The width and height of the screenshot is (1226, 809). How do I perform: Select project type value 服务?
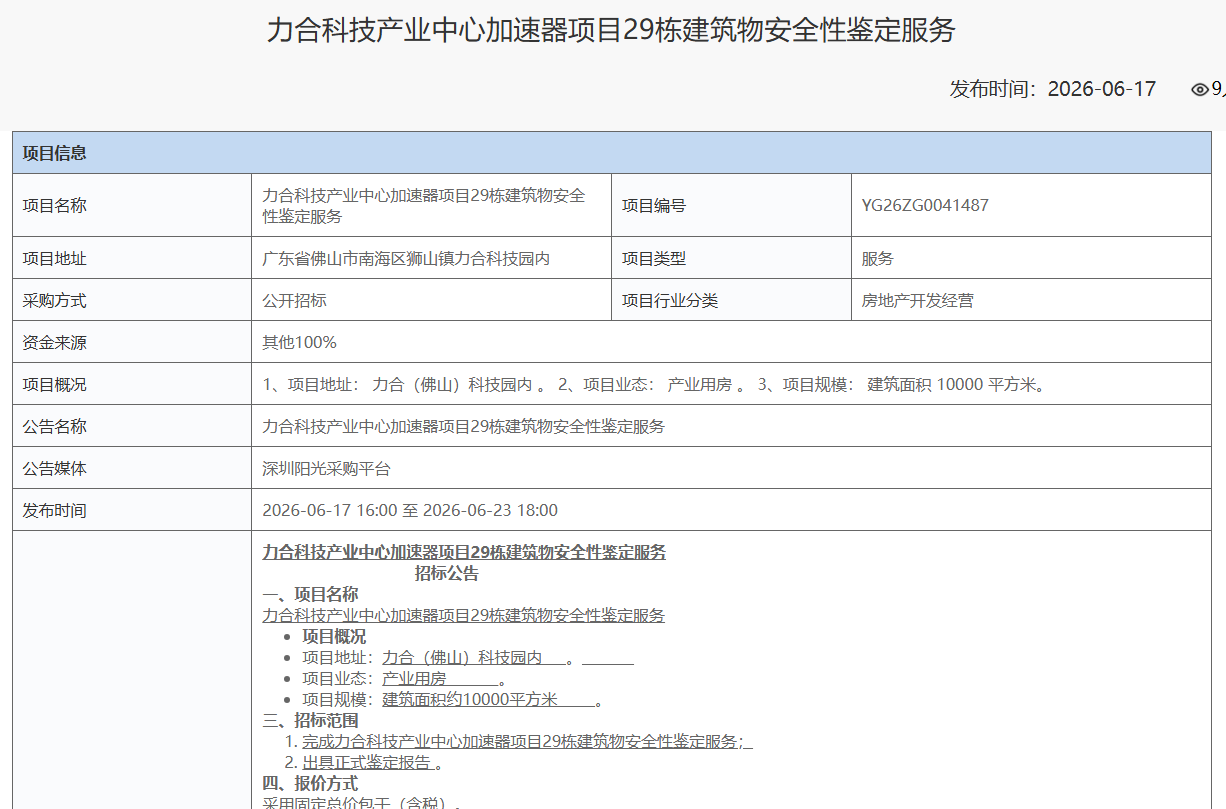point(878,258)
